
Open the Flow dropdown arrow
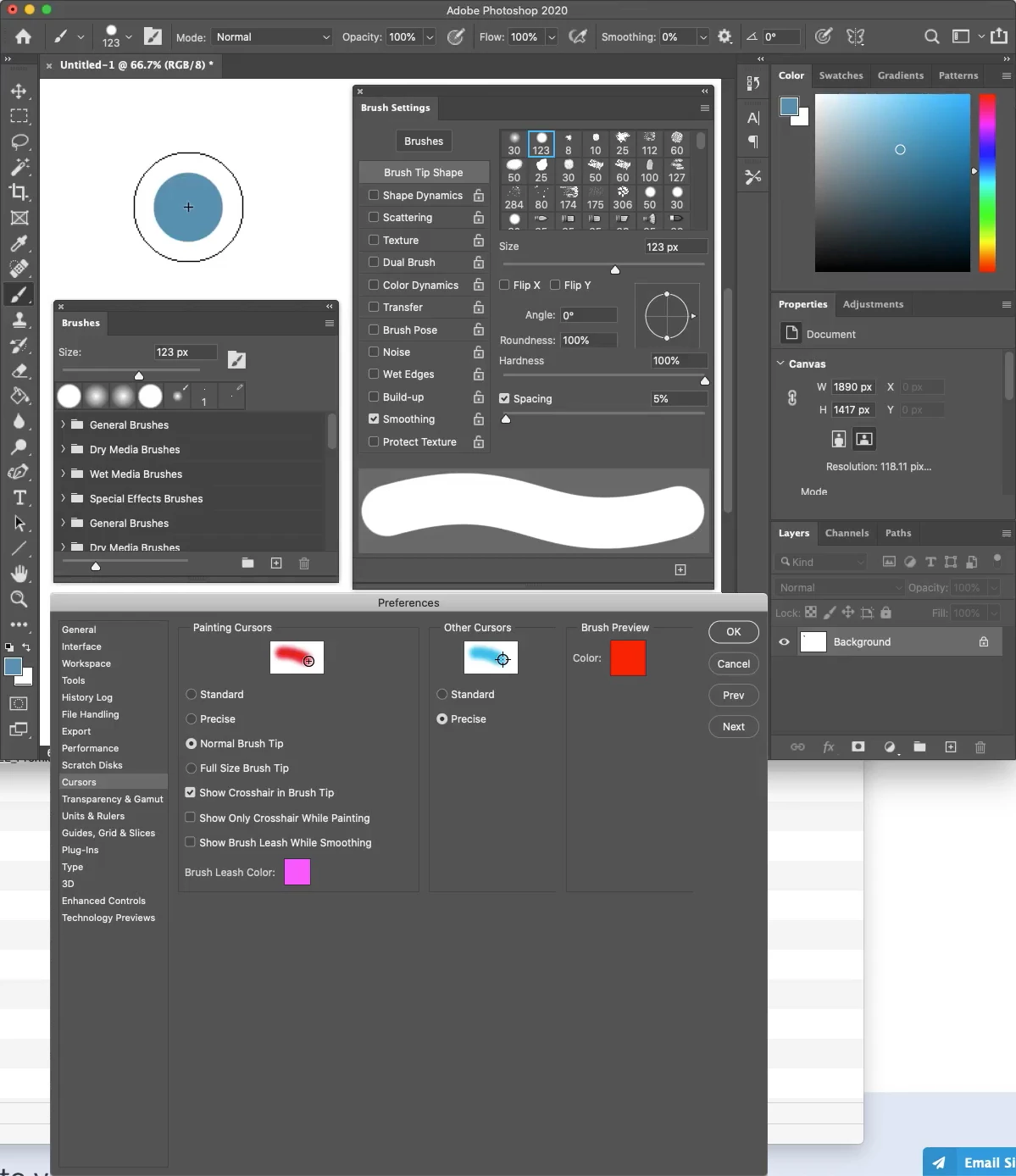552,36
